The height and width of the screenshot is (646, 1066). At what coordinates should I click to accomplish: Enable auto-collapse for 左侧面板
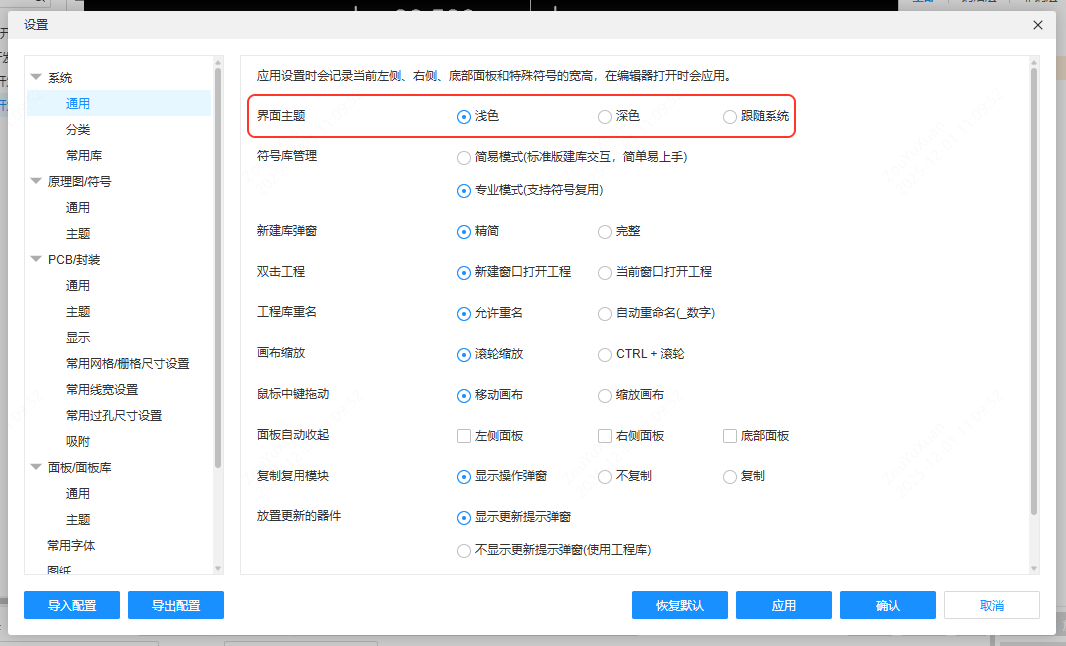(x=462, y=435)
